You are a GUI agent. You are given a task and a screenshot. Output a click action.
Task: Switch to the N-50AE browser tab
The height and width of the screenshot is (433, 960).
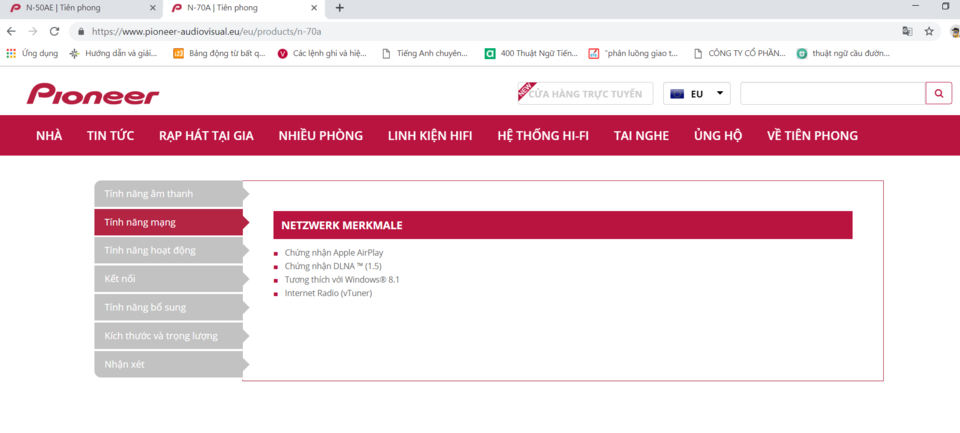pos(83,8)
